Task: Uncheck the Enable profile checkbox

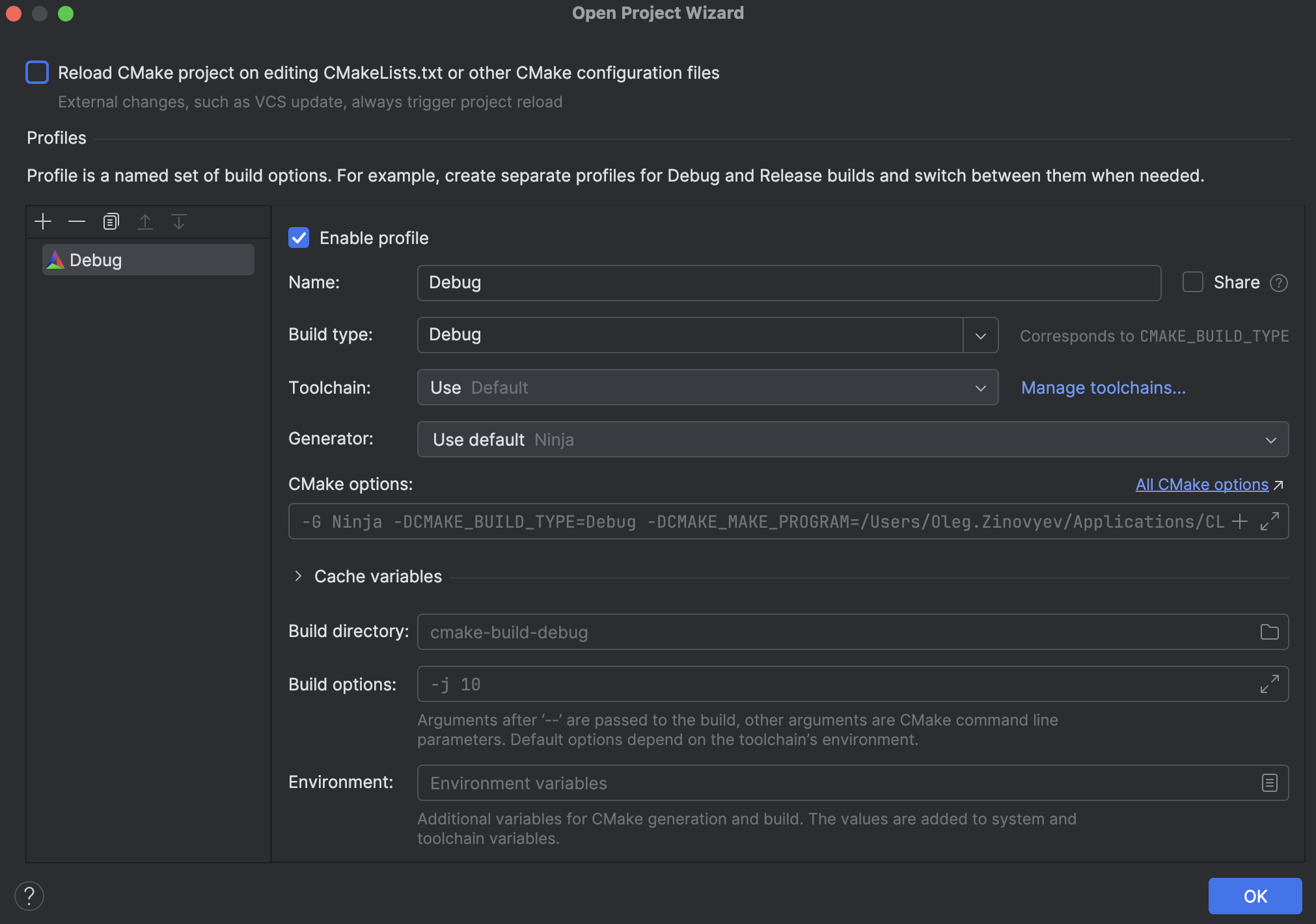Action: [299, 238]
